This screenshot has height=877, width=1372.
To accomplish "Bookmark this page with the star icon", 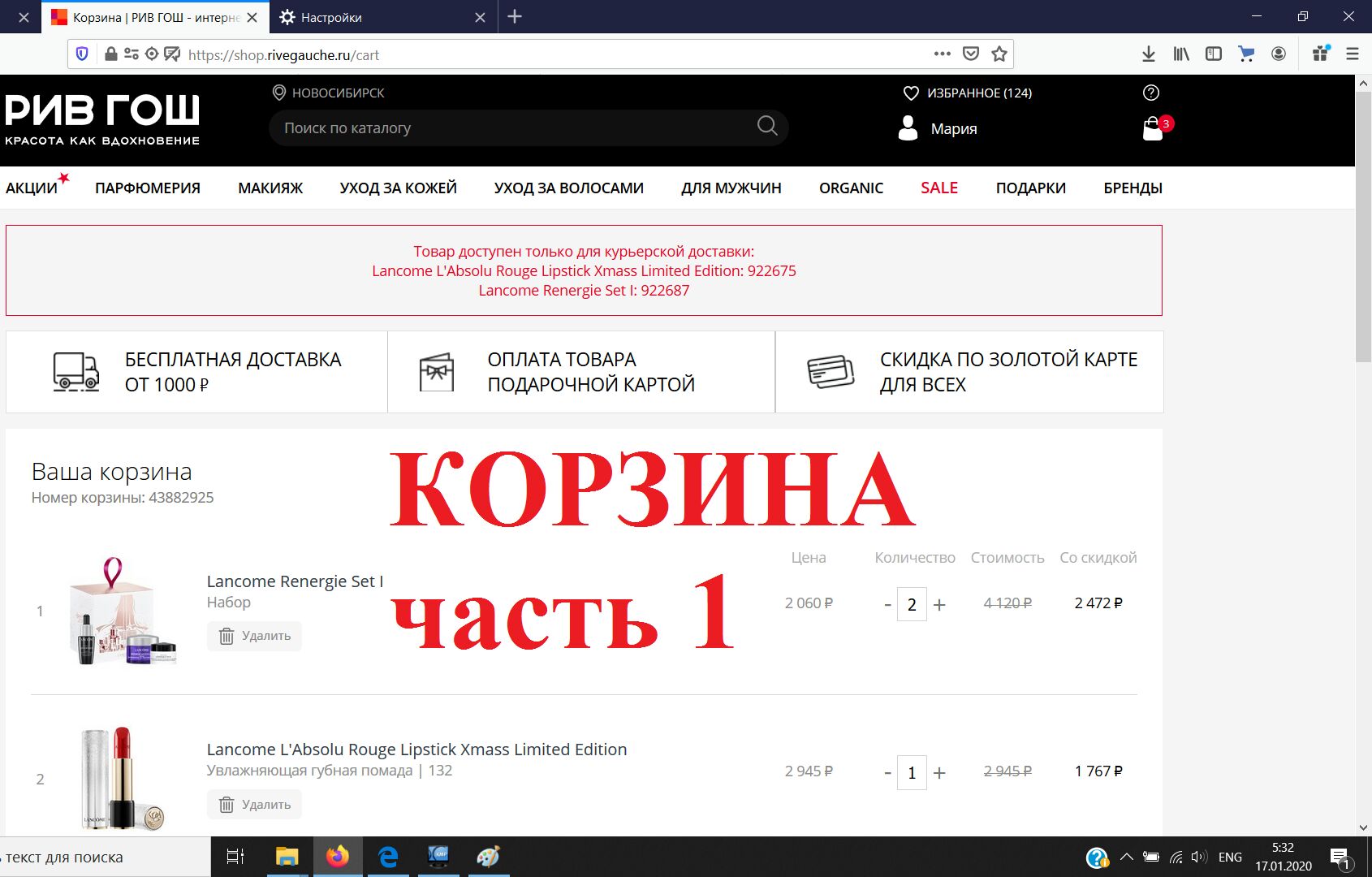I will click(999, 54).
